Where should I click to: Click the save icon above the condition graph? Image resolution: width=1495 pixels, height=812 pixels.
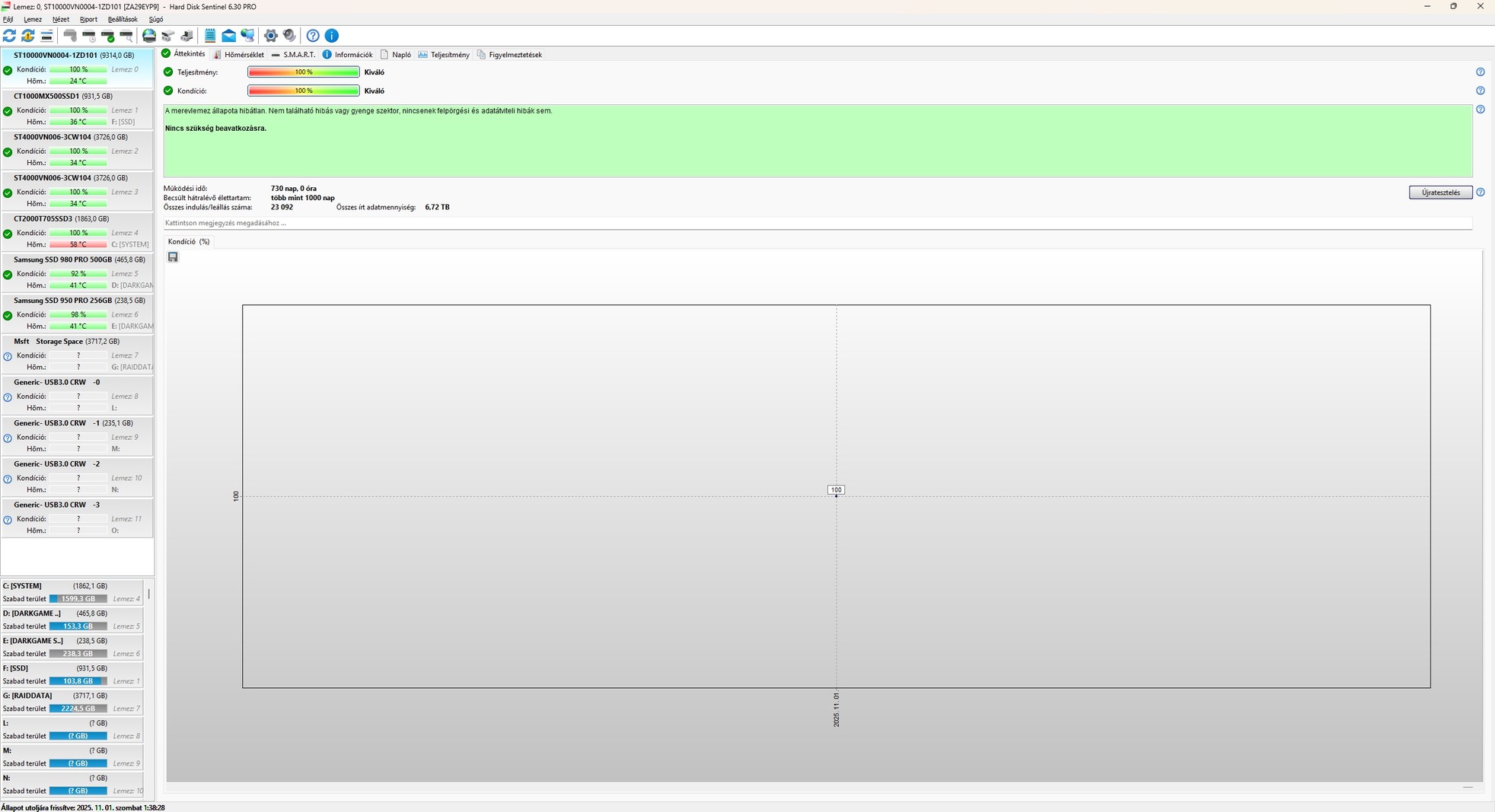(x=173, y=257)
